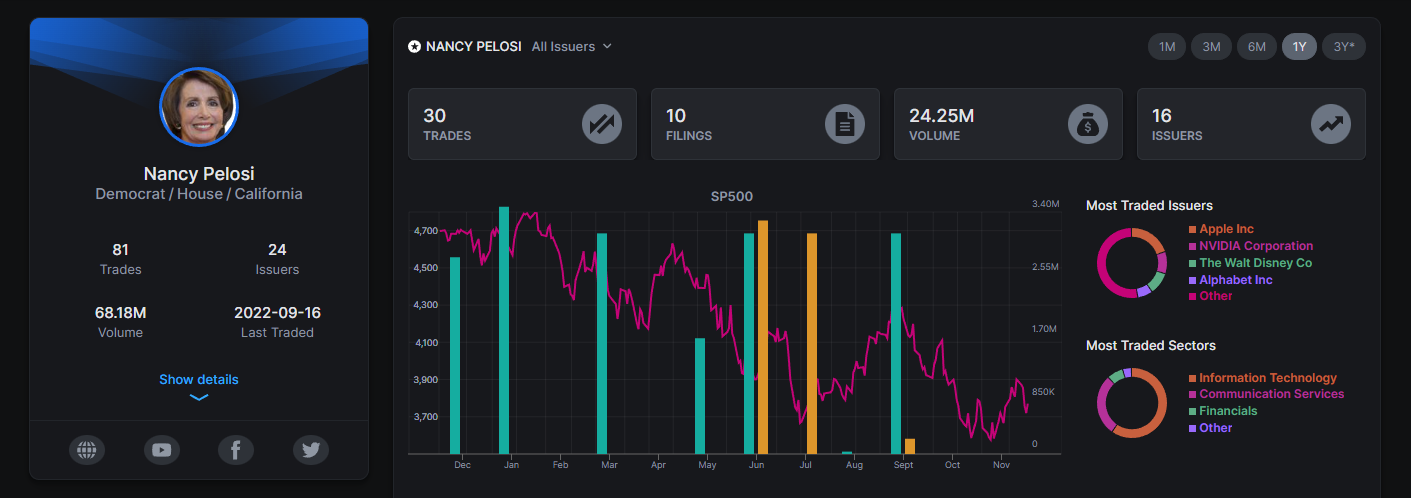Screen dimensions: 1411x498
Task: Click the document icon in 10 Filings card
Action: click(x=845, y=124)
